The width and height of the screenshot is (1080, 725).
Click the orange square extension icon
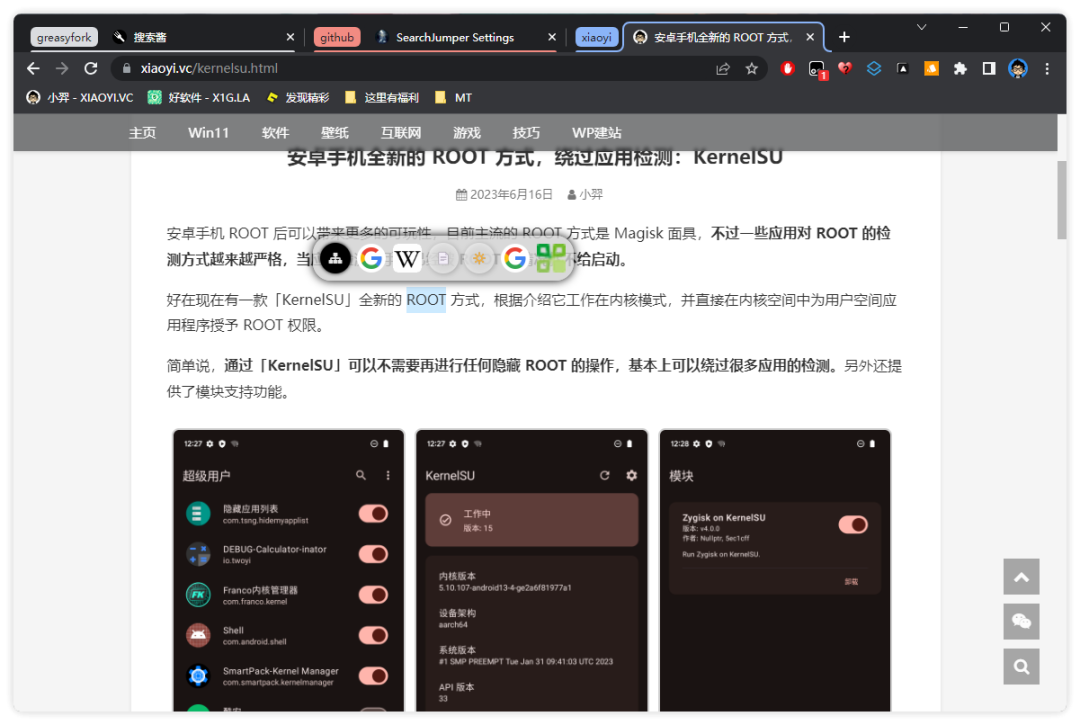click(x=931, y=68)
